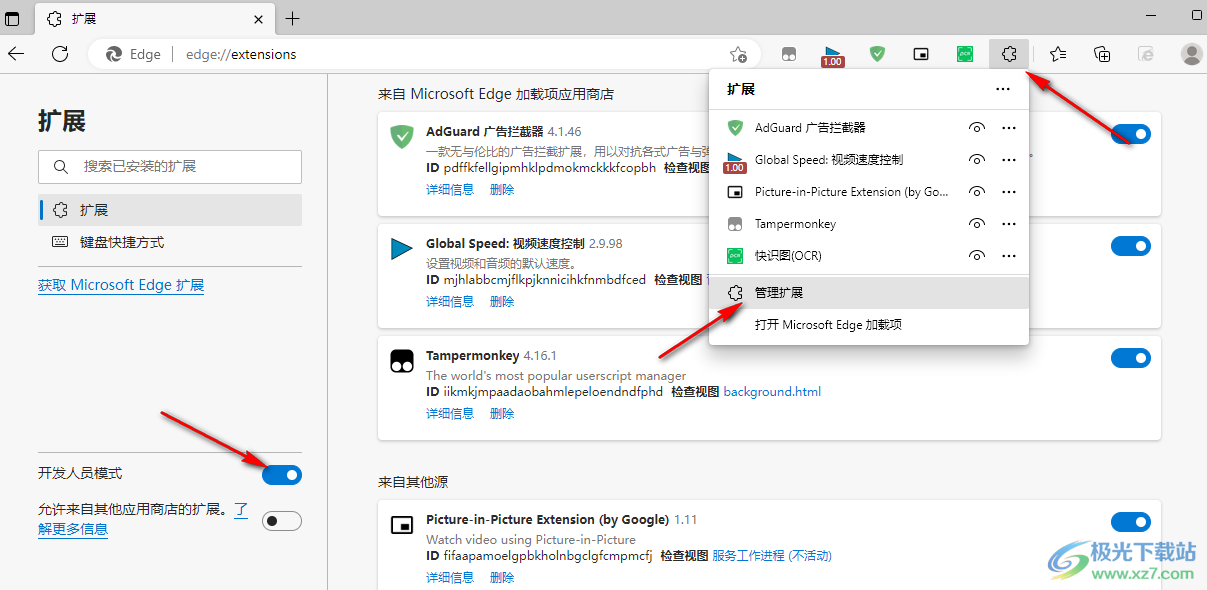
Task: Click the 快识图(OCR) icon in the popup list
Action: (735, 256)
